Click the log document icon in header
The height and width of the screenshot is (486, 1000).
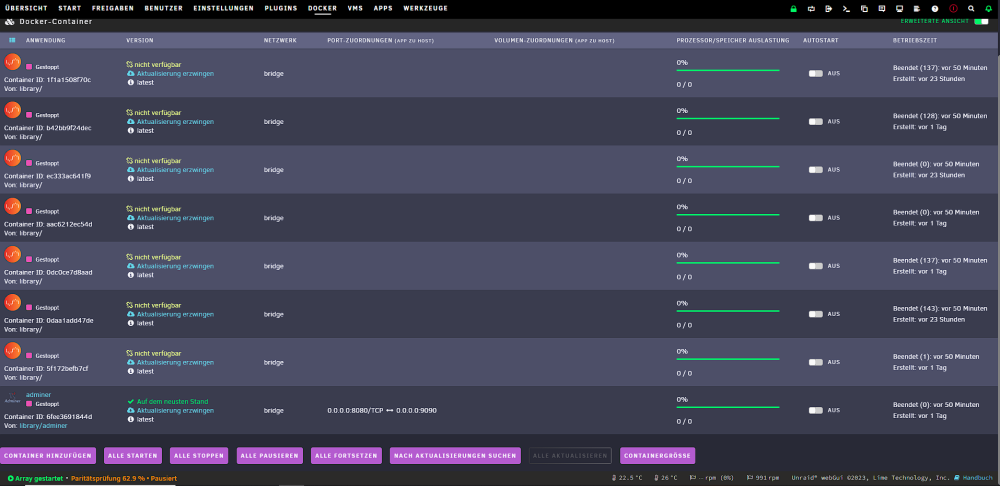917,9
